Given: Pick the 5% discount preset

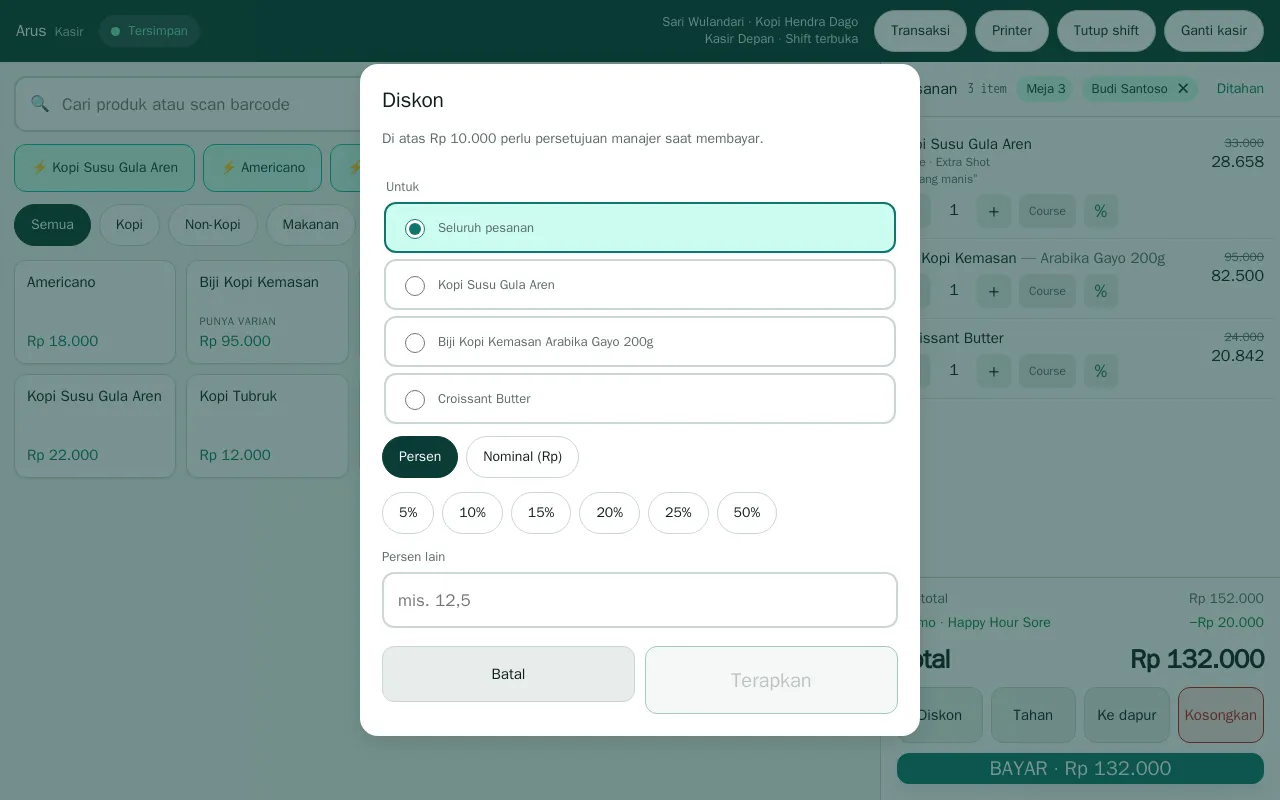Looking at the screenshot, I should coord(408,513).
